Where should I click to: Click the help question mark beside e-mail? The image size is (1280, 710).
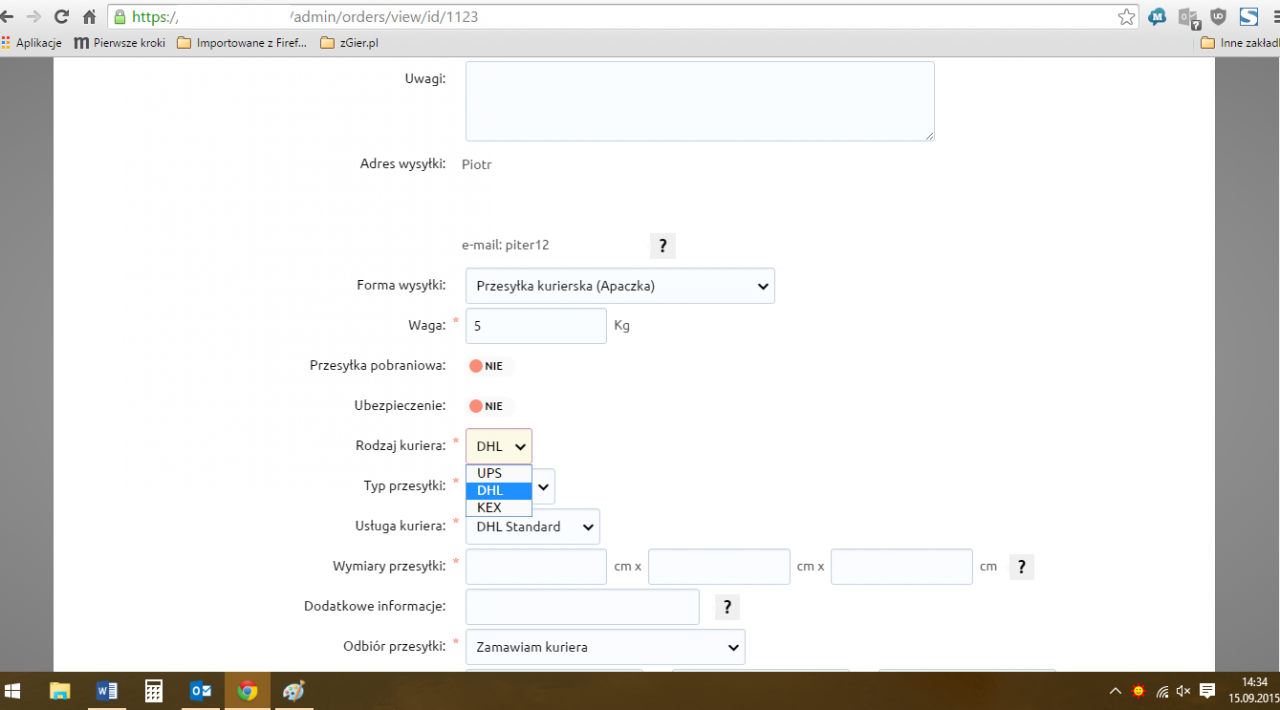coord(663,246)
